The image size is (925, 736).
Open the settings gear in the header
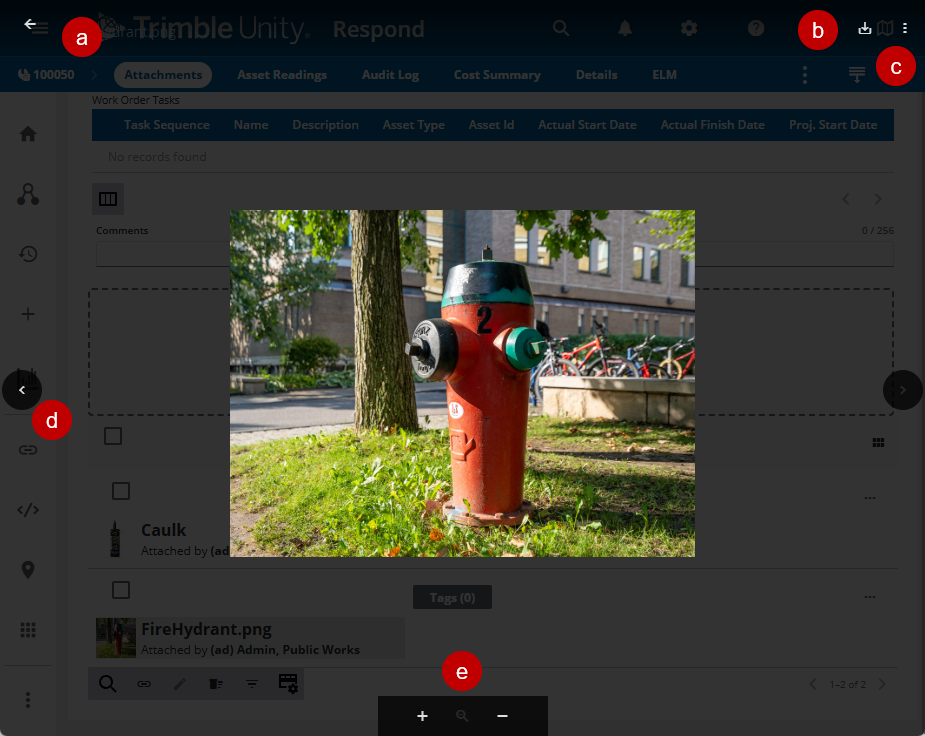tap(689, 28)
